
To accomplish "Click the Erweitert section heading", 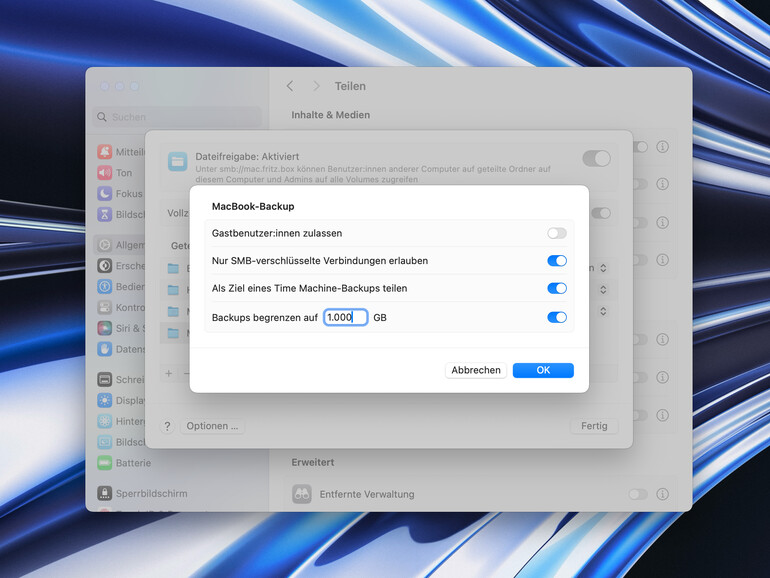I will coord(312,462).
